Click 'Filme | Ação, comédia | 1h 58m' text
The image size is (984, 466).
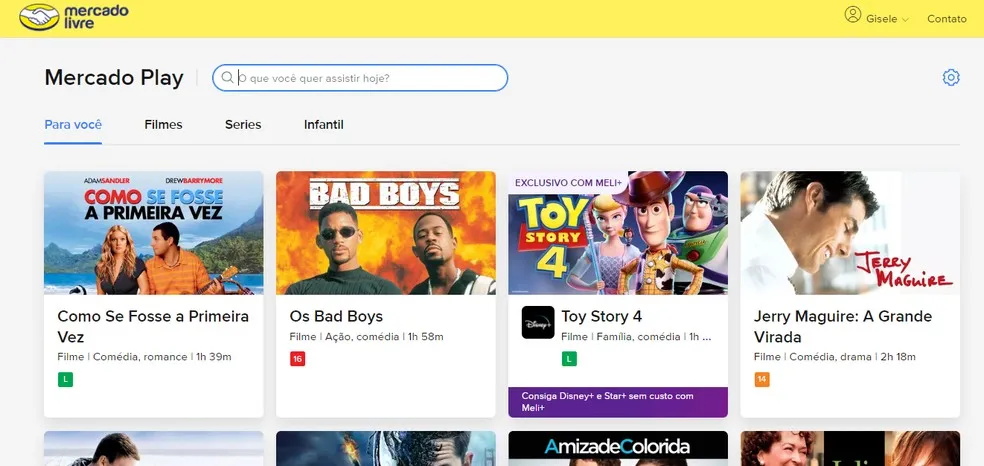coord(366,337)
